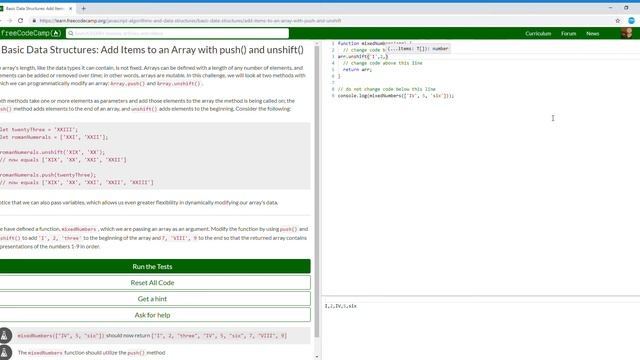Screen dimensions: 640x360
Task: Click Ask for help button
Action: [x=152, y=315]
